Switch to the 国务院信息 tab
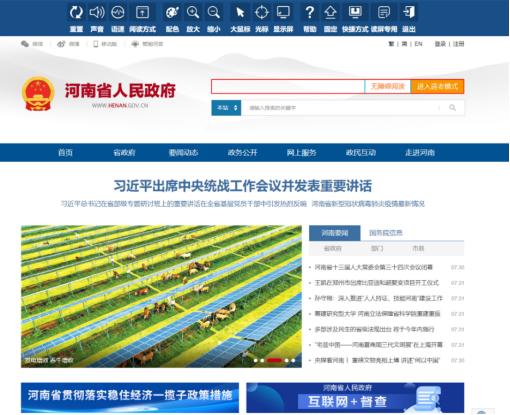510x415 pixels. [386, 233]
